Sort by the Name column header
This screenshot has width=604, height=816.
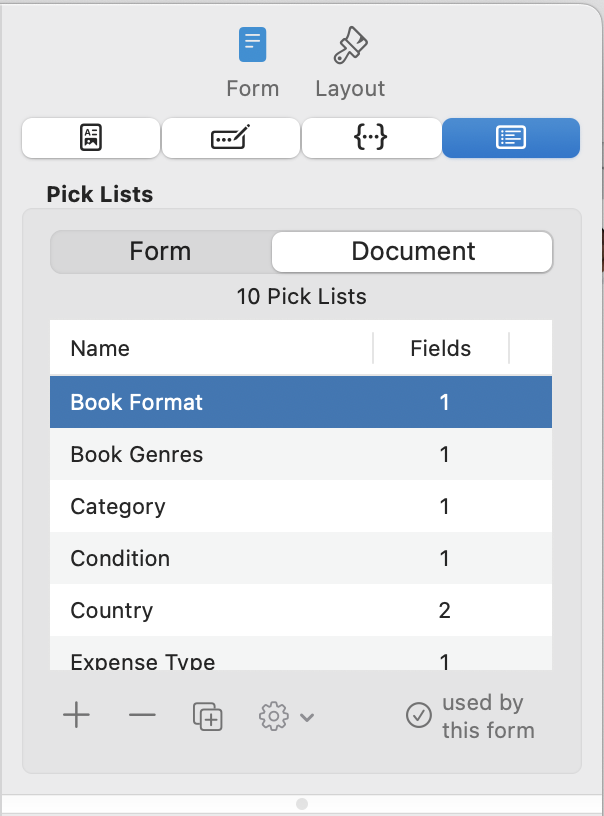click(x=100, y=348)
